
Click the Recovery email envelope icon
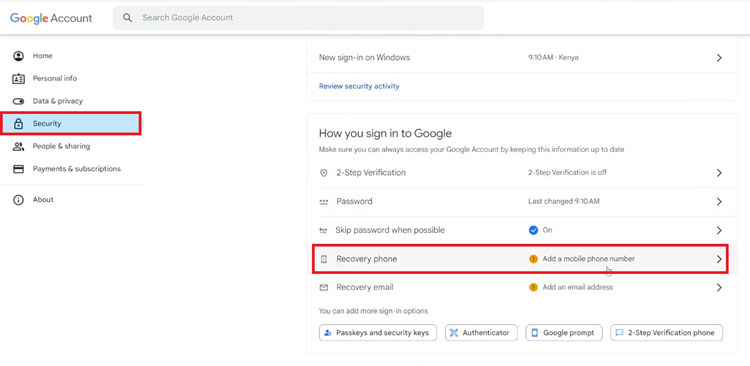(x=324, y=288)
